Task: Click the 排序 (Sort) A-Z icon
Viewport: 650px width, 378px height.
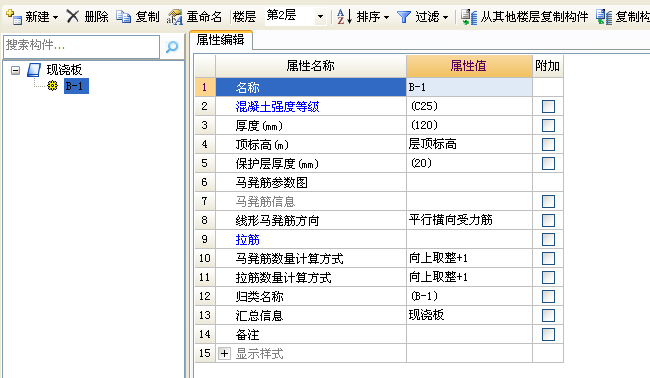Action: pyautogui.click(x=344, y=17)
